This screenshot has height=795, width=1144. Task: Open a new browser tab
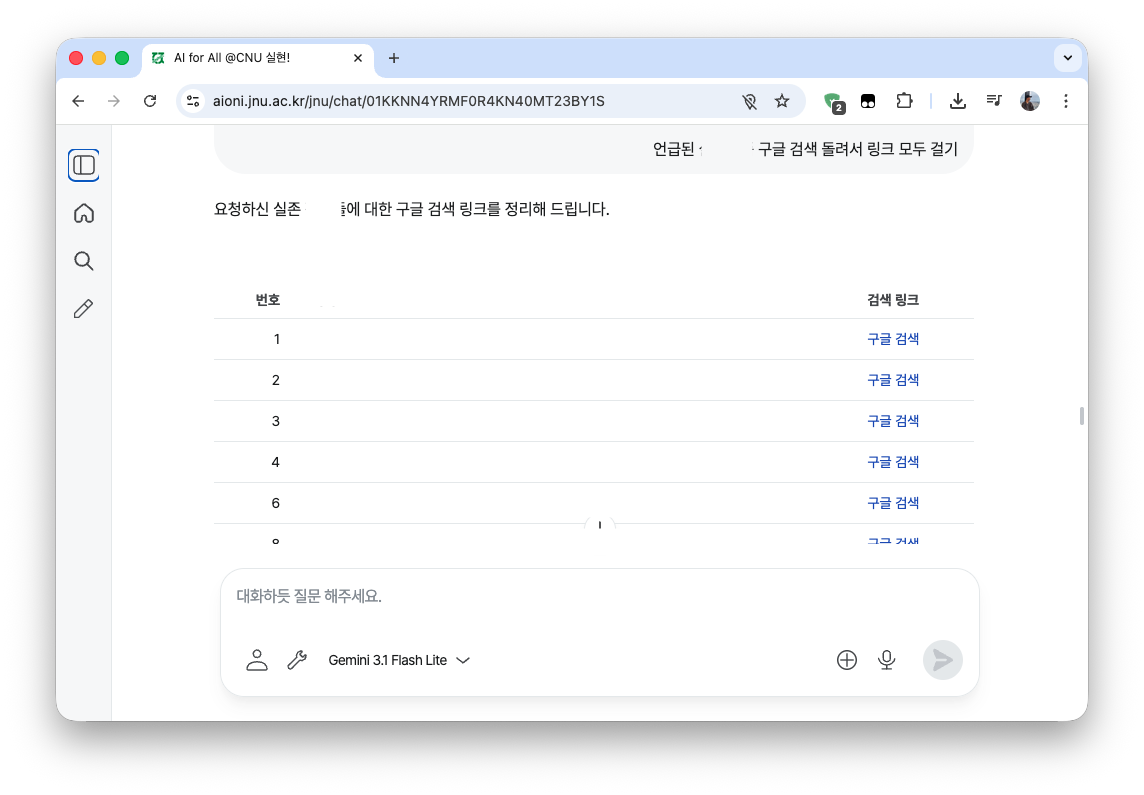click(394, 58)
